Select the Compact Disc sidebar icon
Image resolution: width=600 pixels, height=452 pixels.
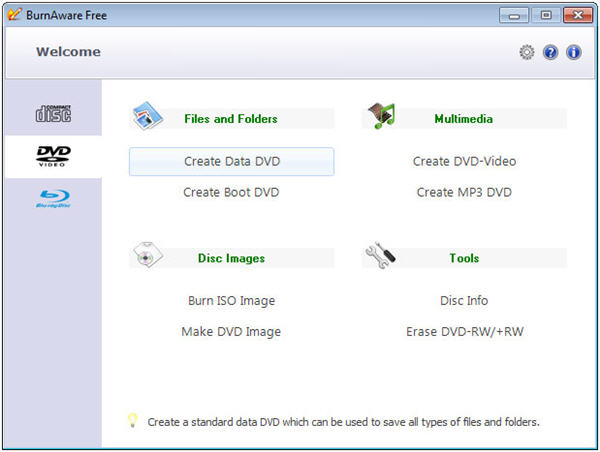[x=53, y=112]
